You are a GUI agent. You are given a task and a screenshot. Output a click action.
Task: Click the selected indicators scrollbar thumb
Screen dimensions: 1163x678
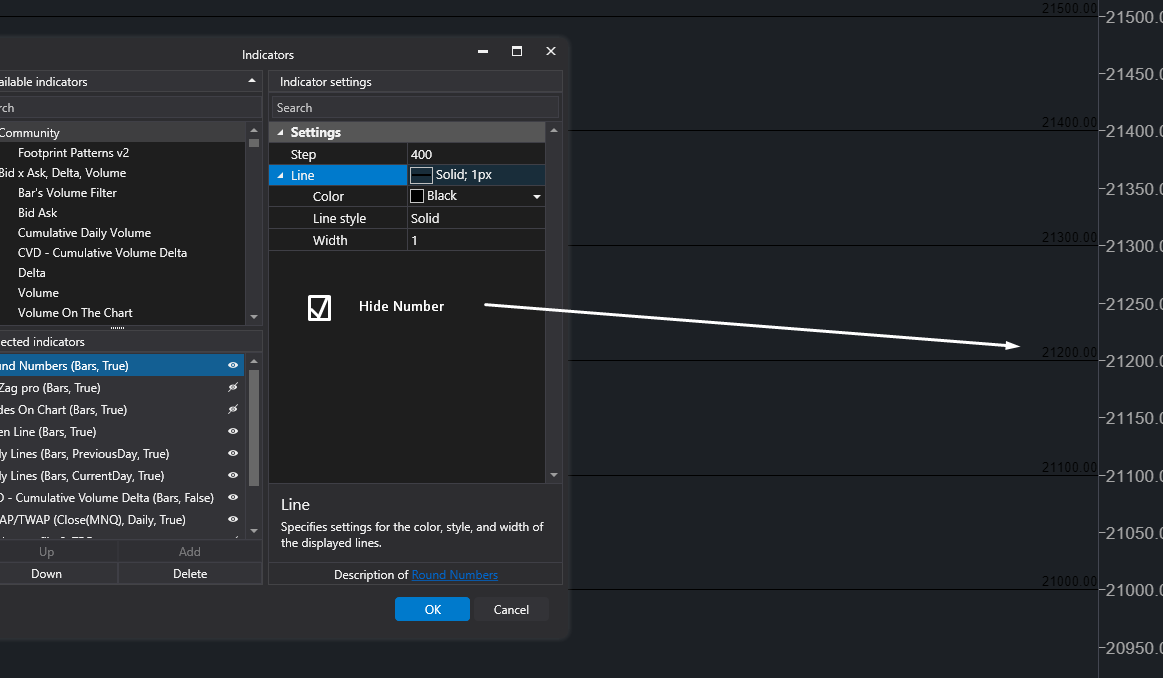pyautogui.click(x=254, y=427)
